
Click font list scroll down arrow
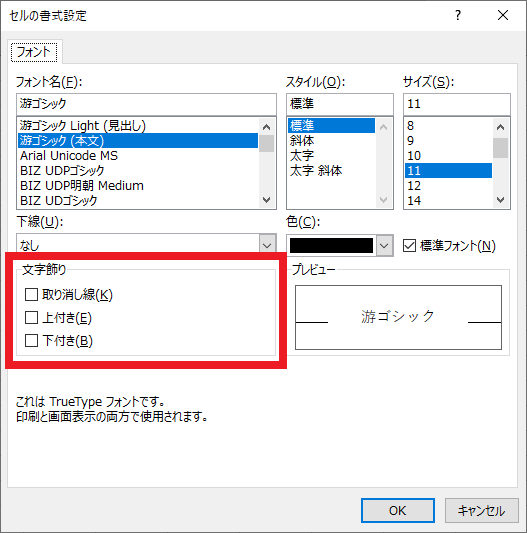[x=267, y=200]
